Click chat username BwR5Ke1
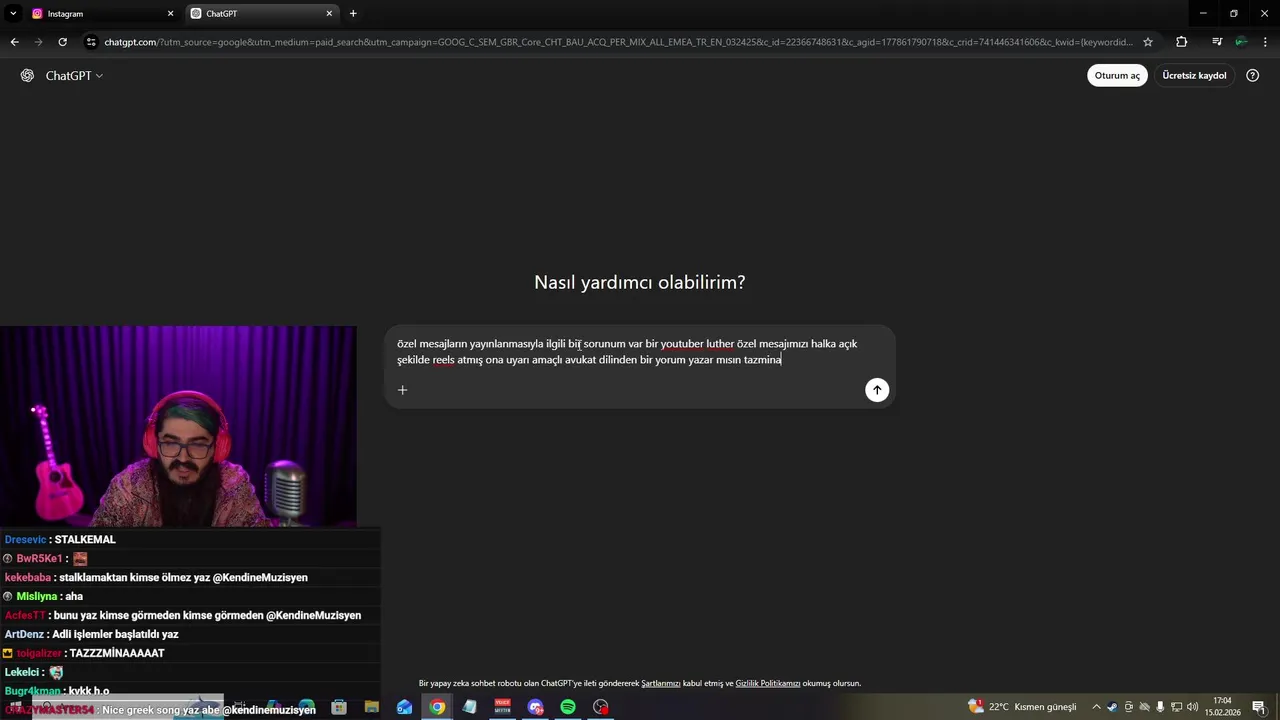This screenshot has height=720, width=1280. 39,559
